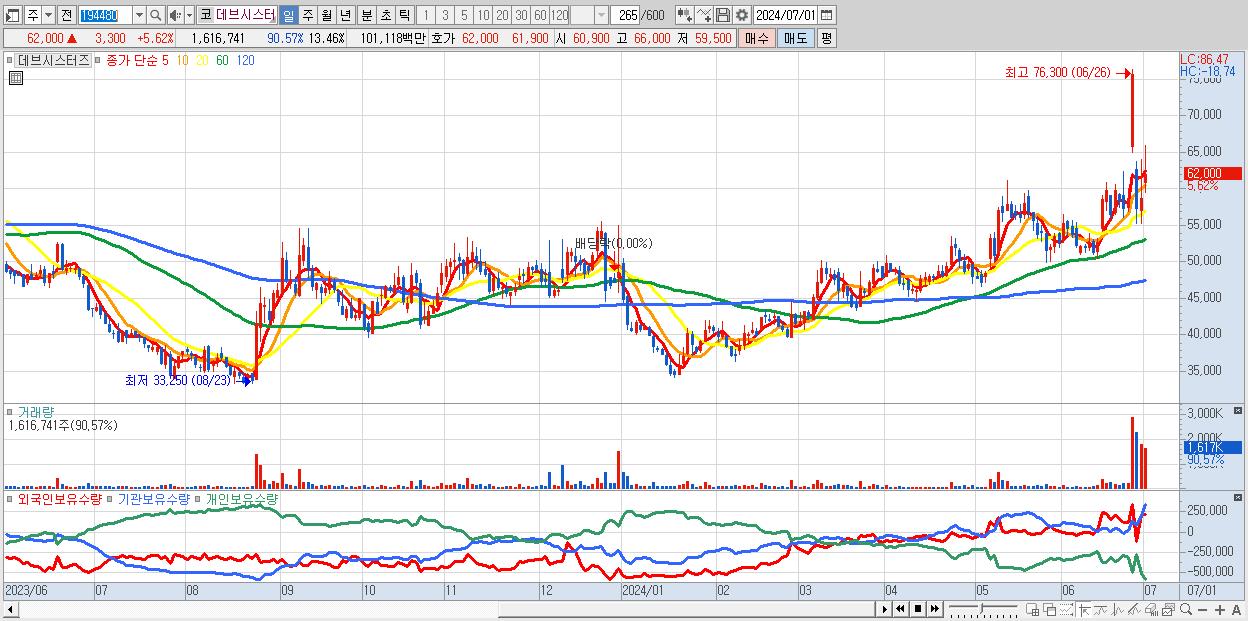Image resolution: width=1248 pixels, height=621 pixels.
Task: Click the horizontal chart scrollbar thumb
Action: point(687,609)
